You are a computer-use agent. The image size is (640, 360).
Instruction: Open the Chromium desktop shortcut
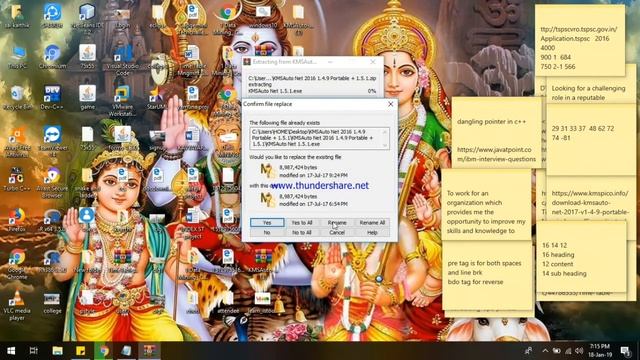point(52,58)
